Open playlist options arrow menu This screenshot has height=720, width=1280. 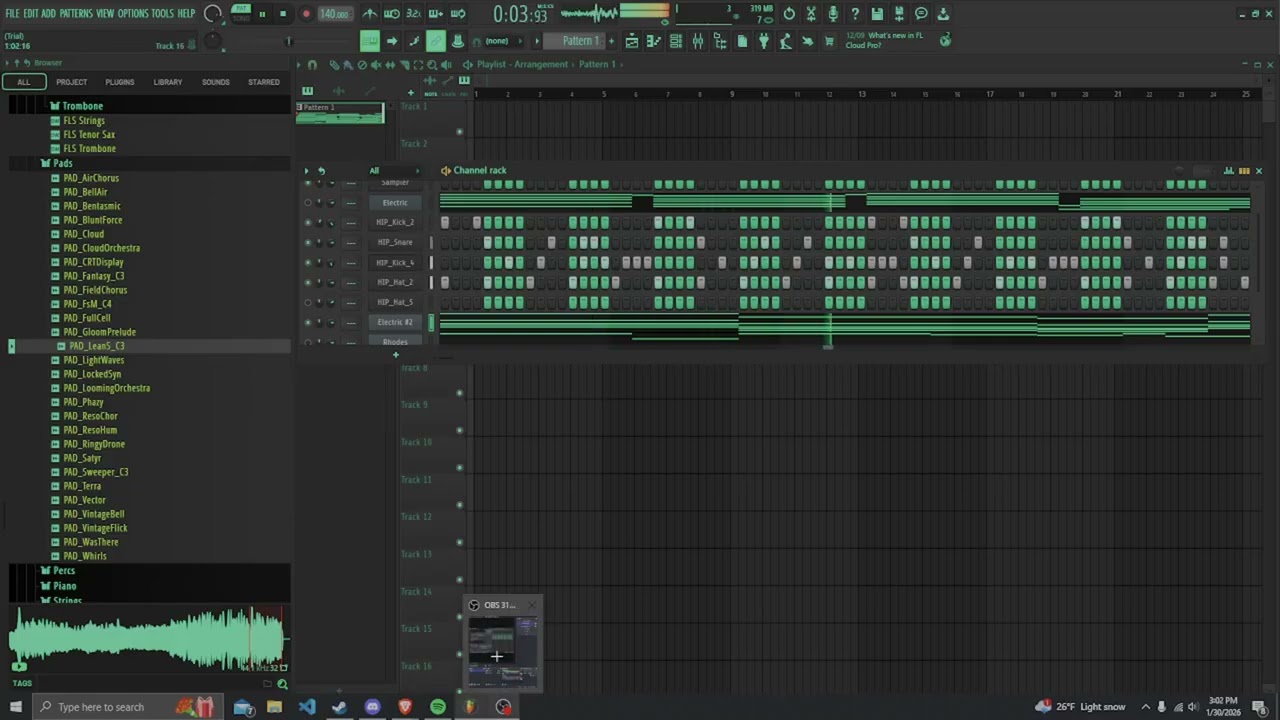tap(298, 65)
